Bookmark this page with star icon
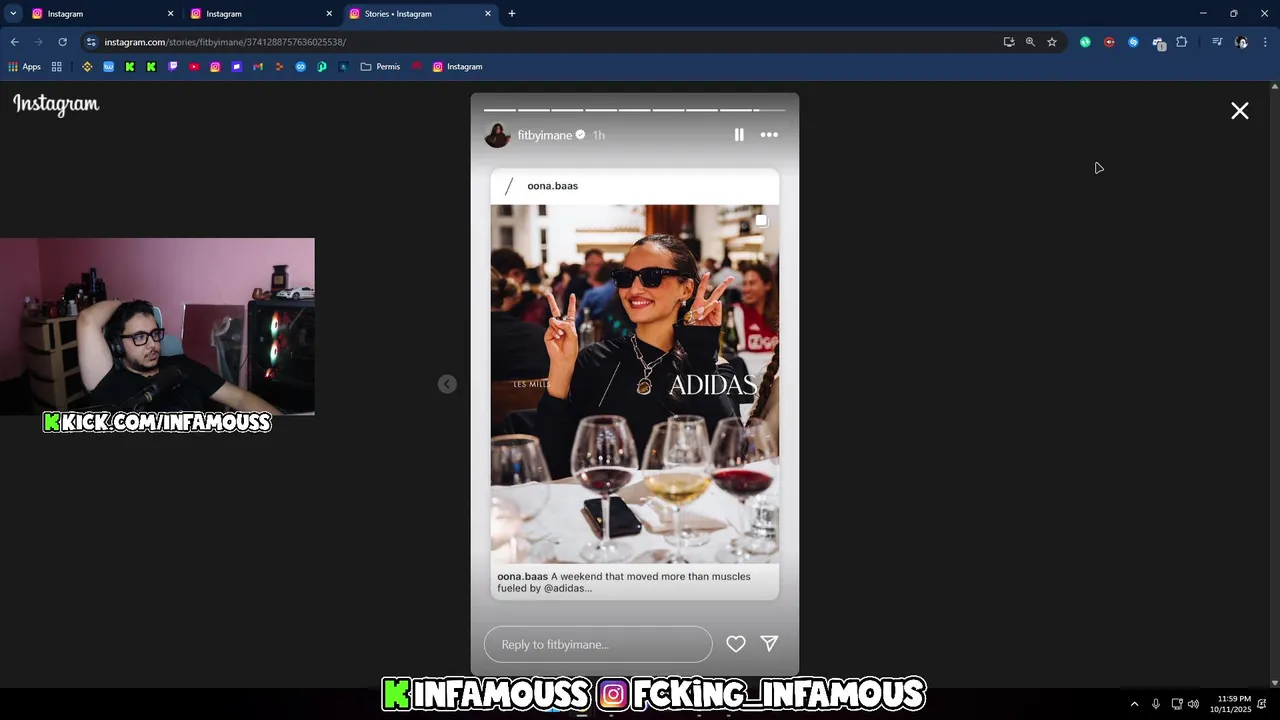This screenshot has height=720, width=1280. [1052, 42]
